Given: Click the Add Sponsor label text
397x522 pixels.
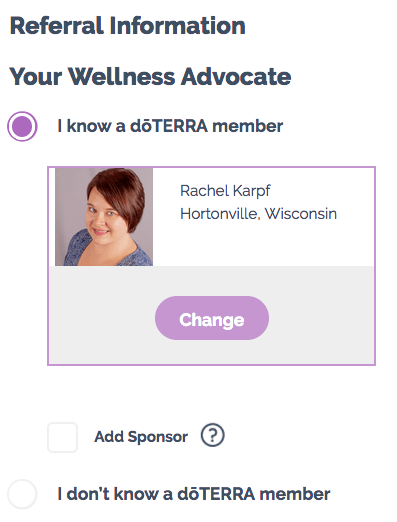Looking at the screenshot, I should click(x=141, y=436).
